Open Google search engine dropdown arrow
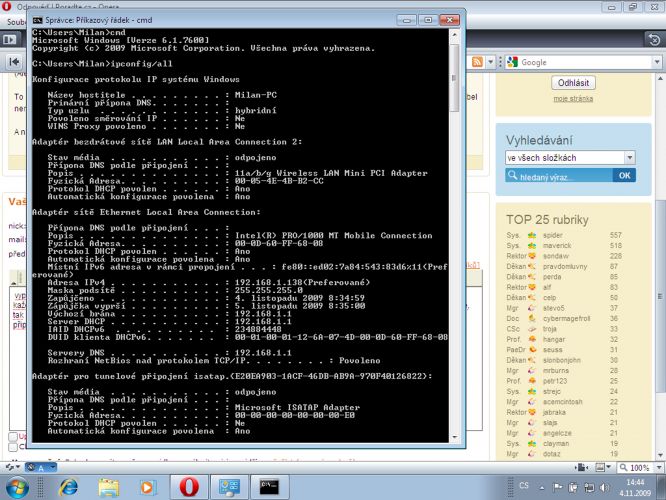 click(x=657, y=62)
